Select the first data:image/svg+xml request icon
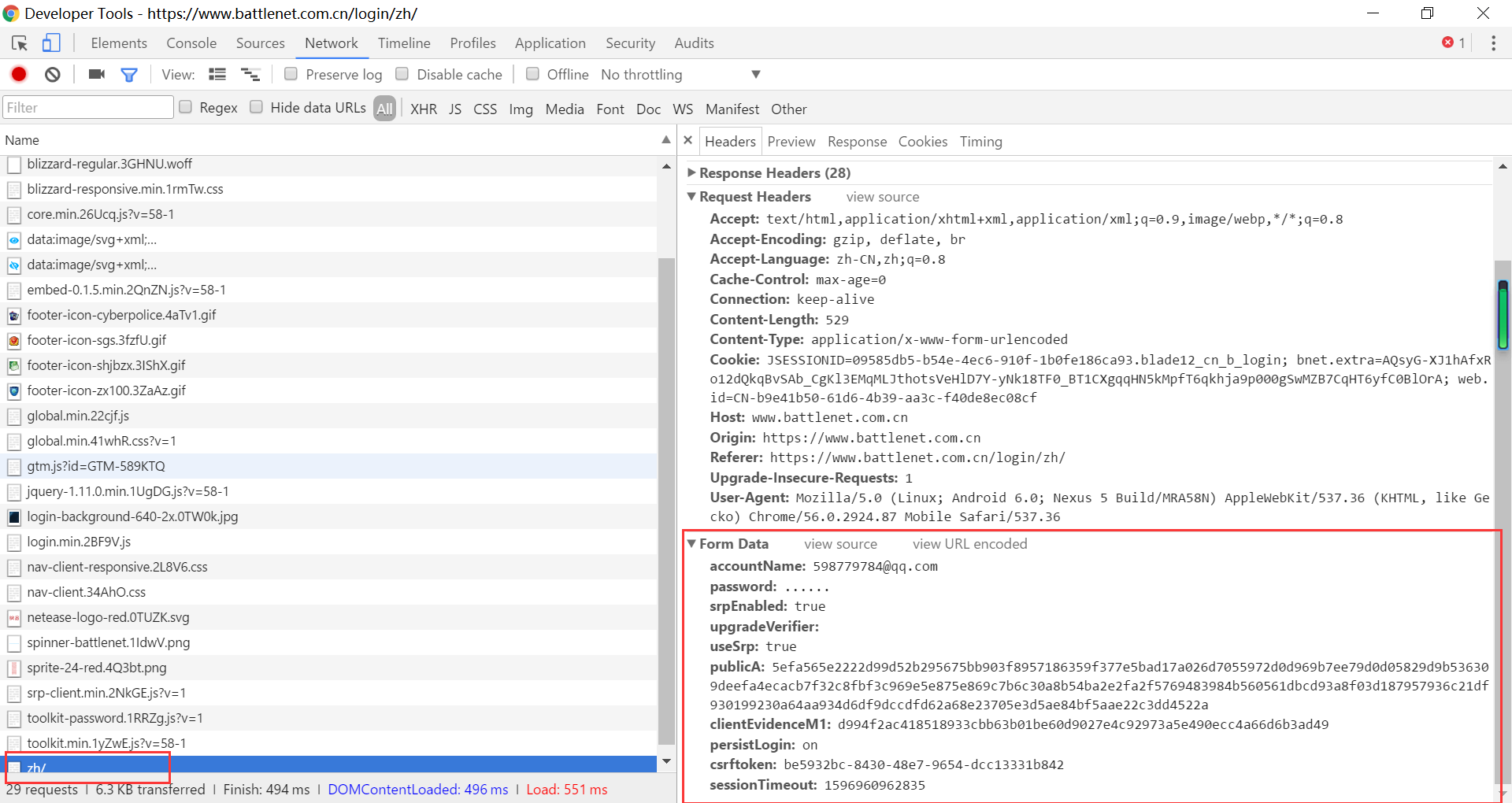This screenshot has width=1512, height=803. click(14, 240)
